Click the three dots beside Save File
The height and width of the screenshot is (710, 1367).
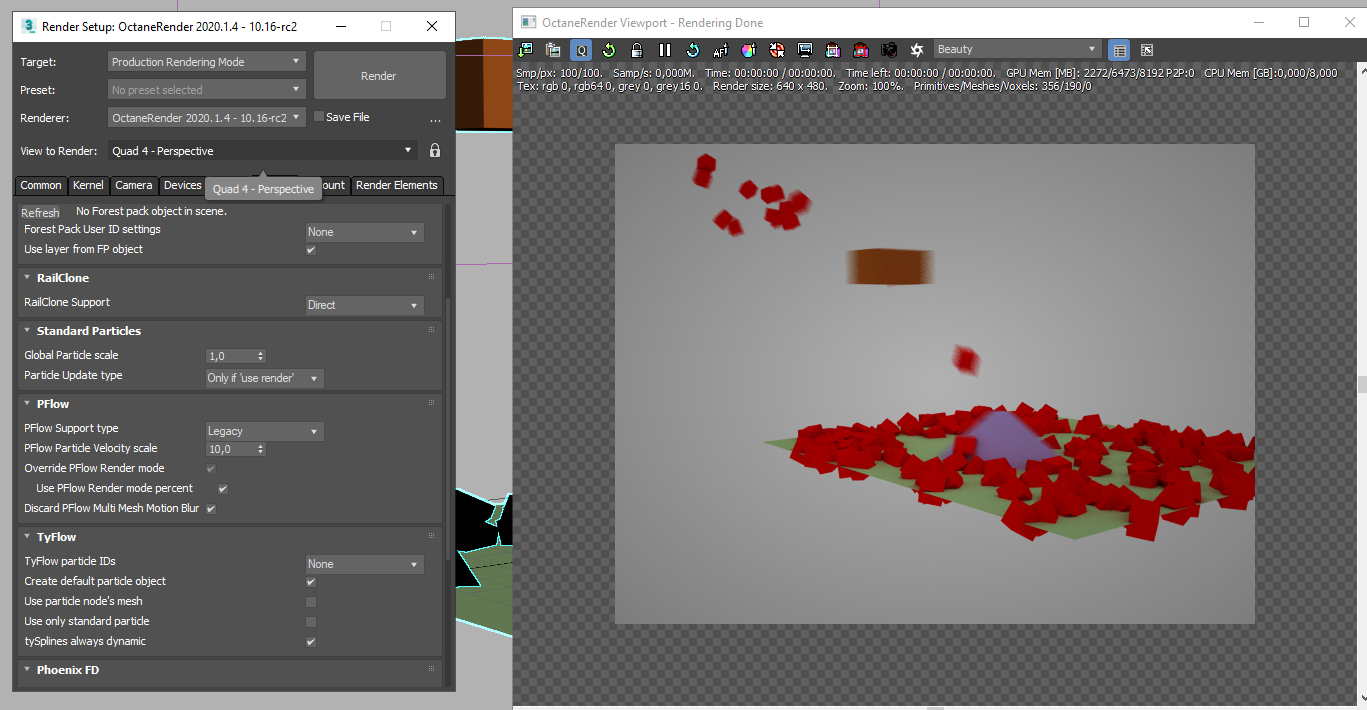pos(435,120)
